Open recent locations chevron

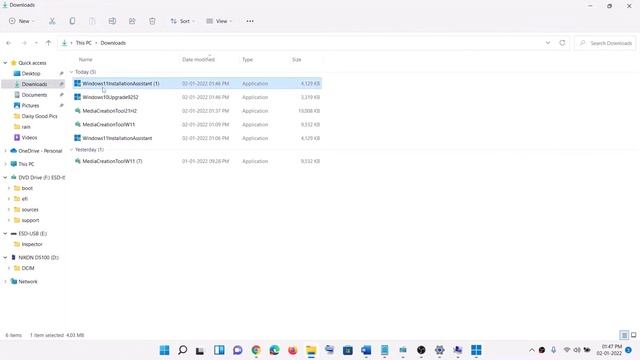click(36, 43)
